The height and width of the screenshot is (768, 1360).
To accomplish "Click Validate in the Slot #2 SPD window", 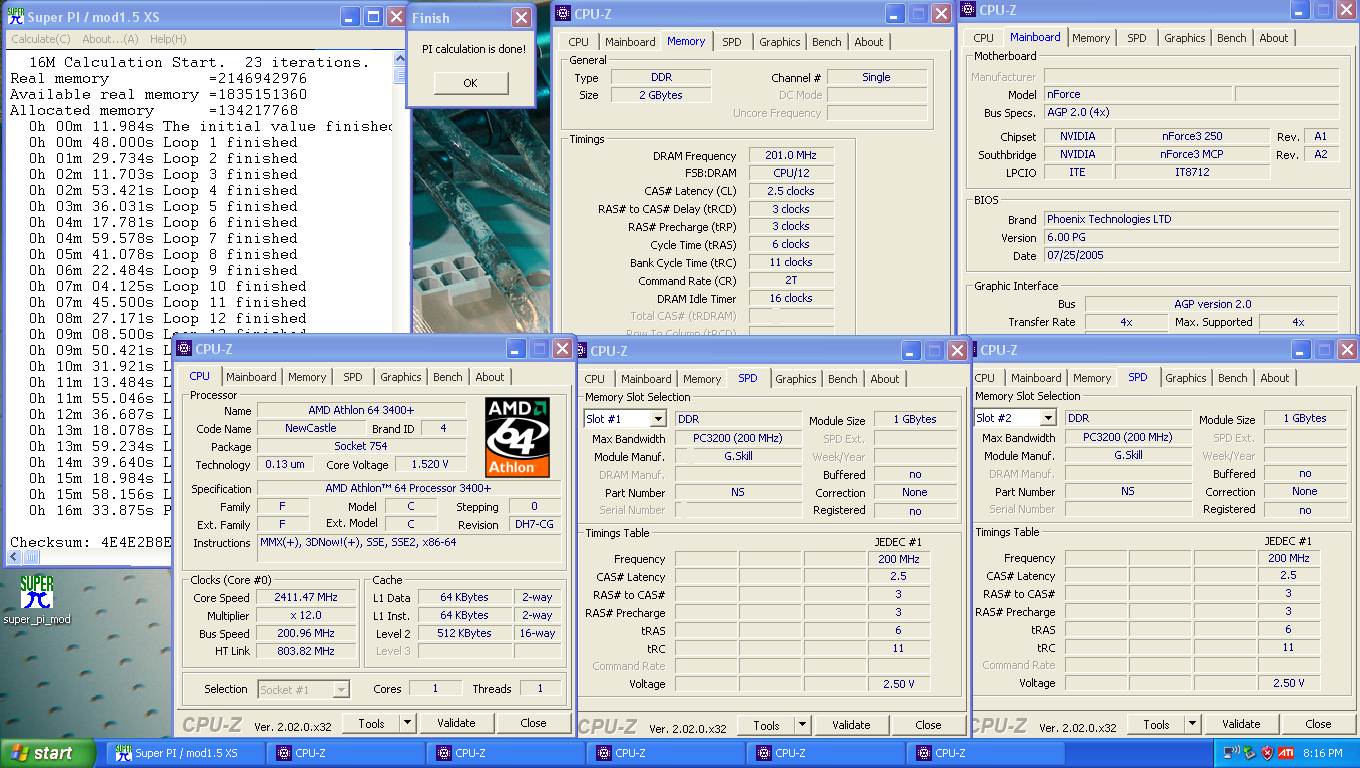I will pyautogui.click(x=1241, y=724).
